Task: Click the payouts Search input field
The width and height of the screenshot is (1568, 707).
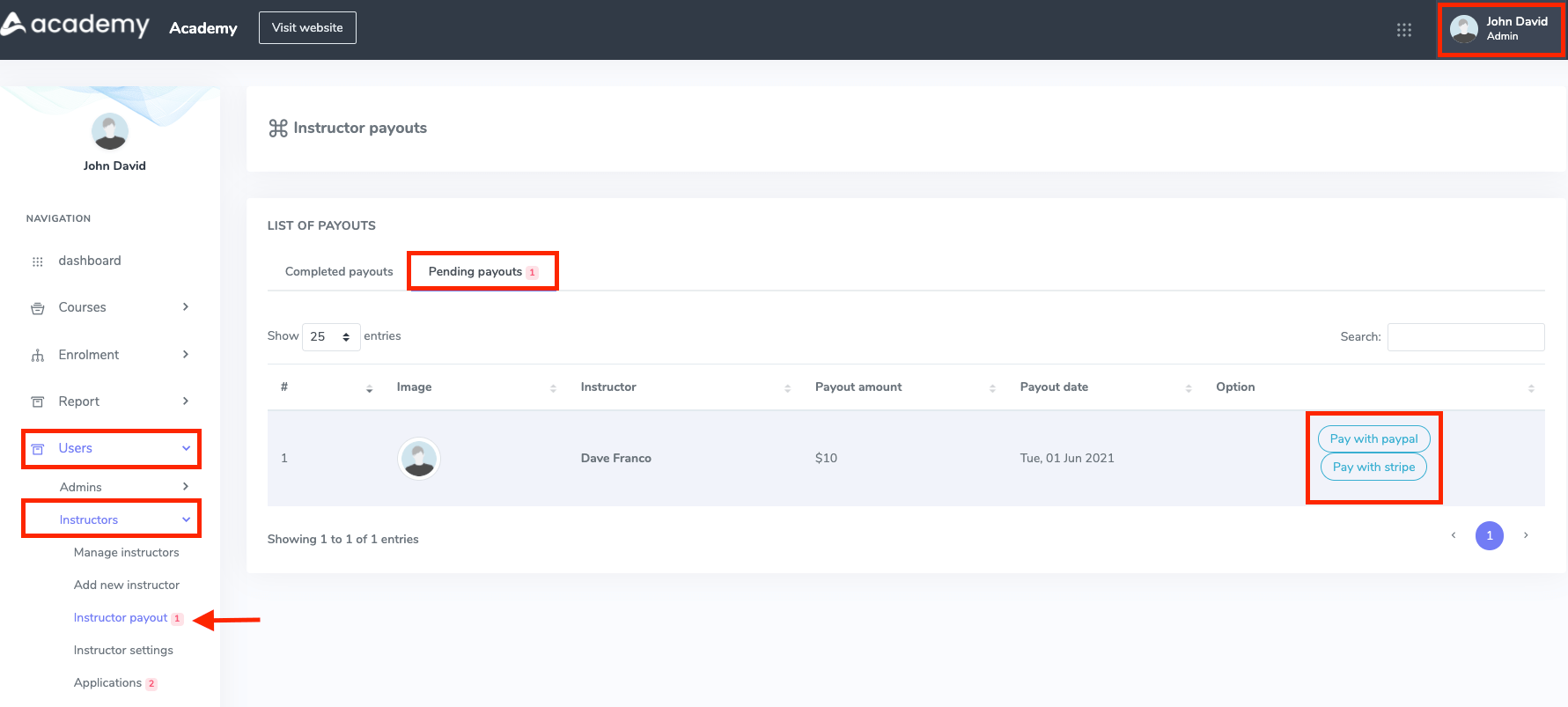Action: coord(1465,337)
